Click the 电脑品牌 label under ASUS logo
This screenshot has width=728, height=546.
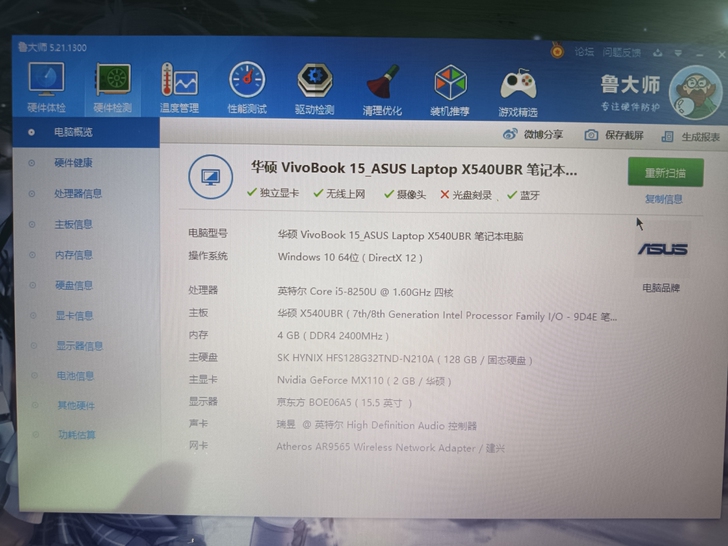[661, 288]
